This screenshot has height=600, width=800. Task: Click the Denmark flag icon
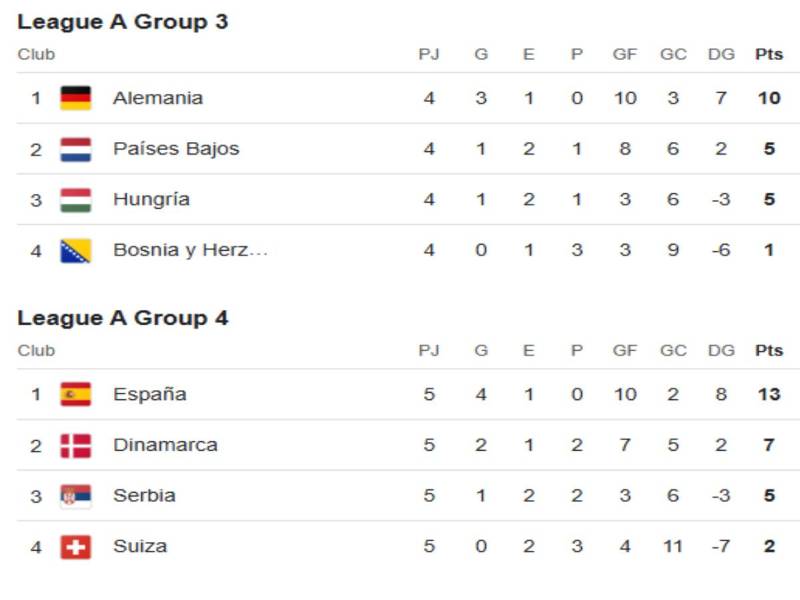coord(75,445)
